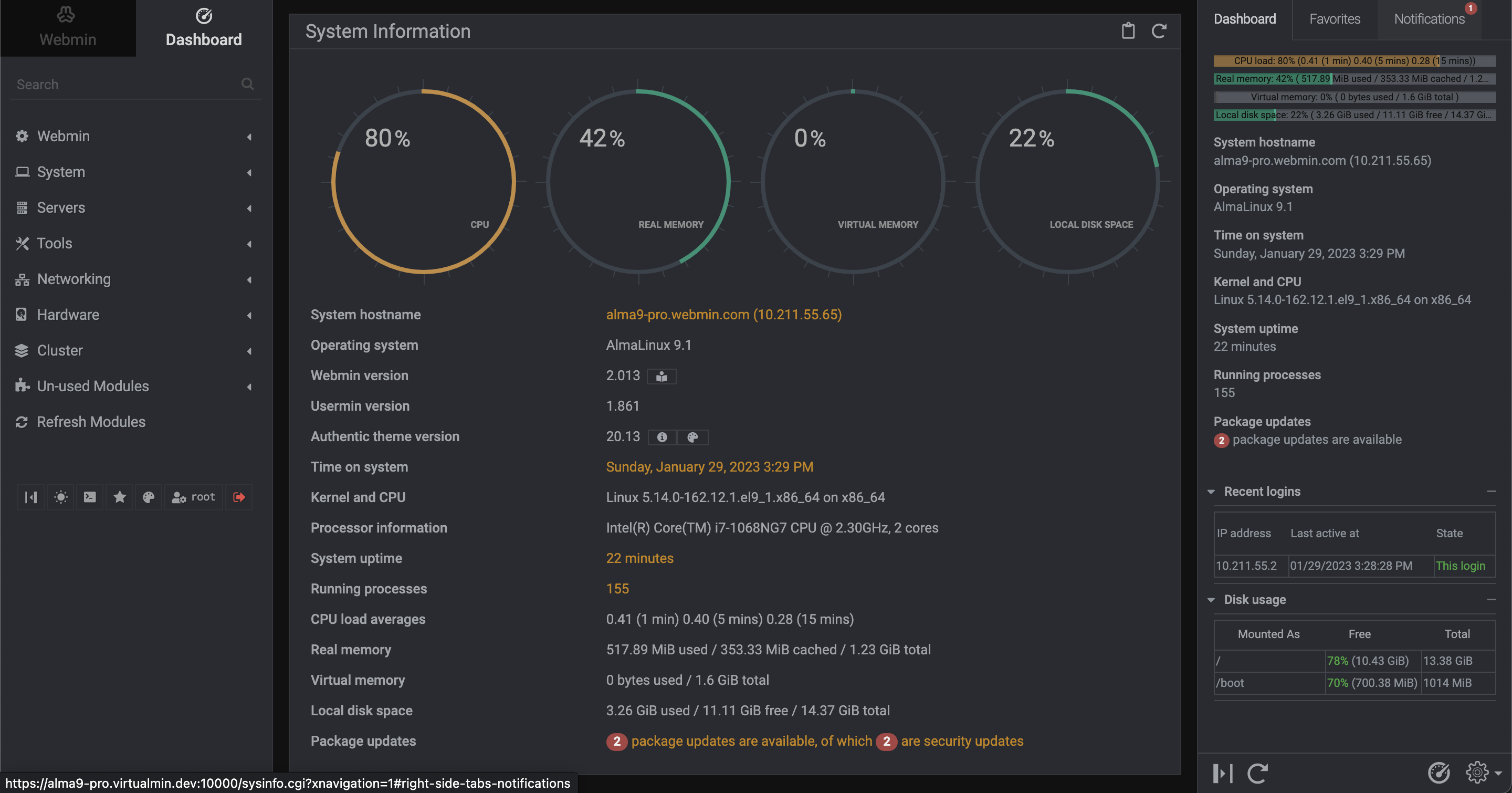Screen dimensions: 1512x793
Task: Switch to the Notifications tab
Action: (1430, 19)
